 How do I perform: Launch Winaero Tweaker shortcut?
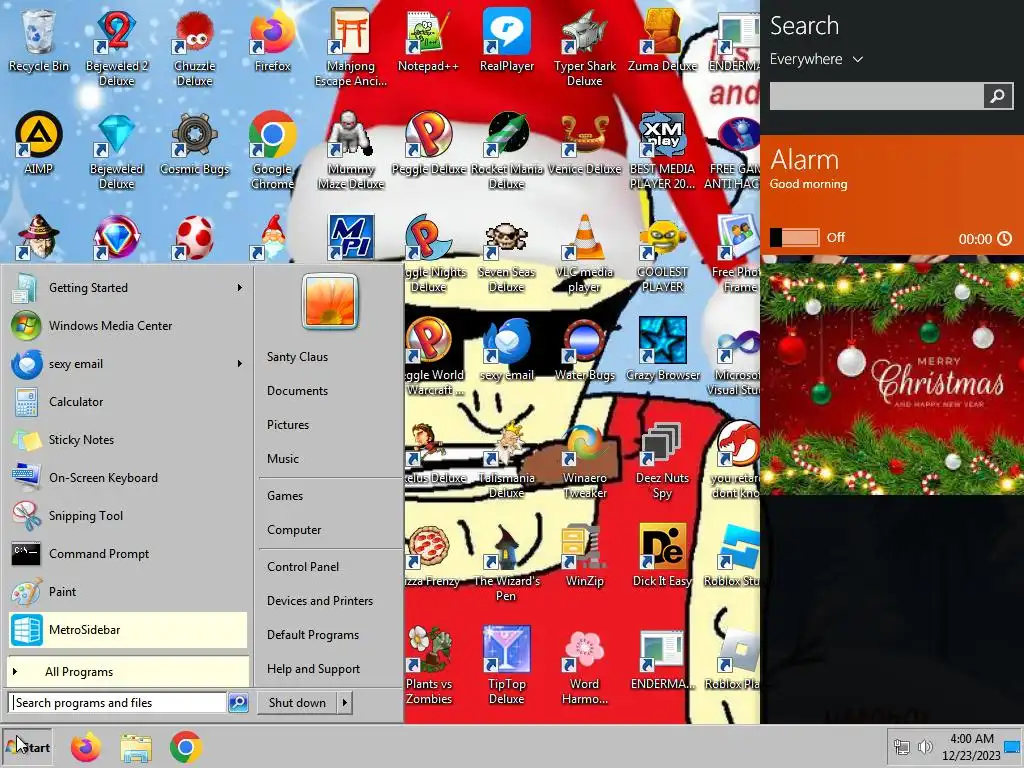(584, 461)
